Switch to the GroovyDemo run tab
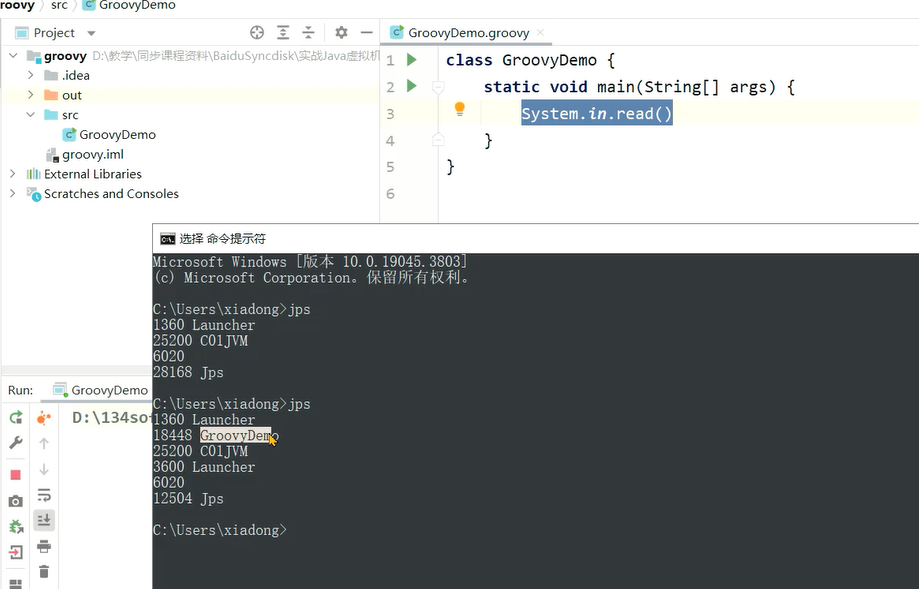This screenshot has height=589, width=919. 109,390
